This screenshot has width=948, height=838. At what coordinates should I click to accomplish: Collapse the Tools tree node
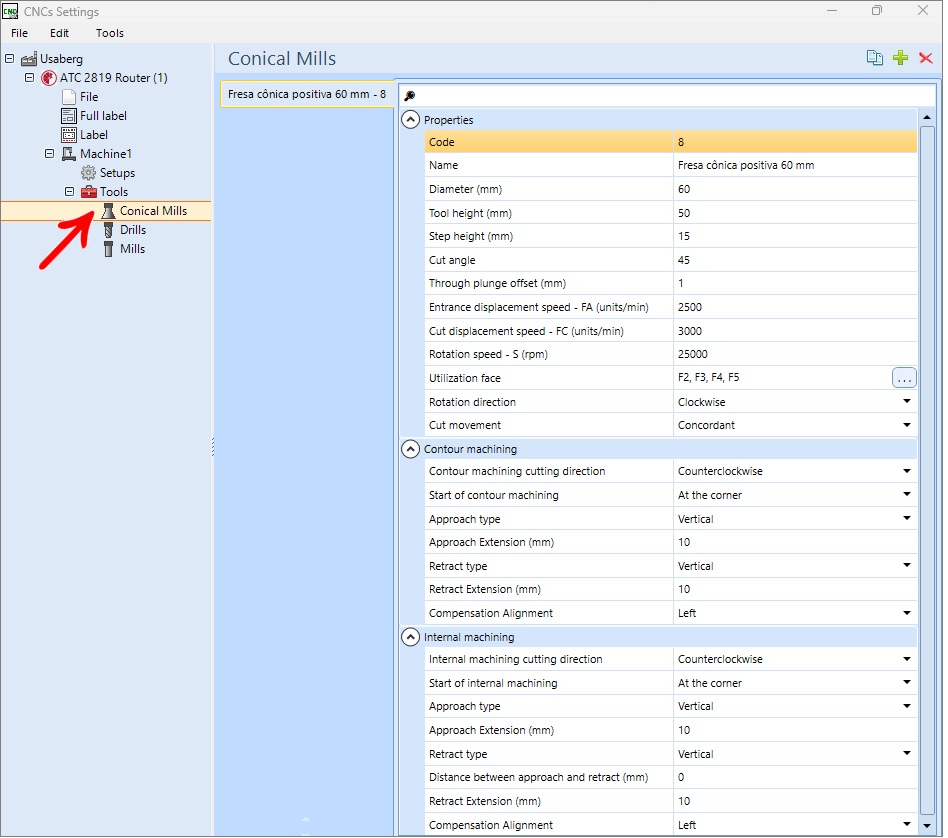tap(69, 192)
